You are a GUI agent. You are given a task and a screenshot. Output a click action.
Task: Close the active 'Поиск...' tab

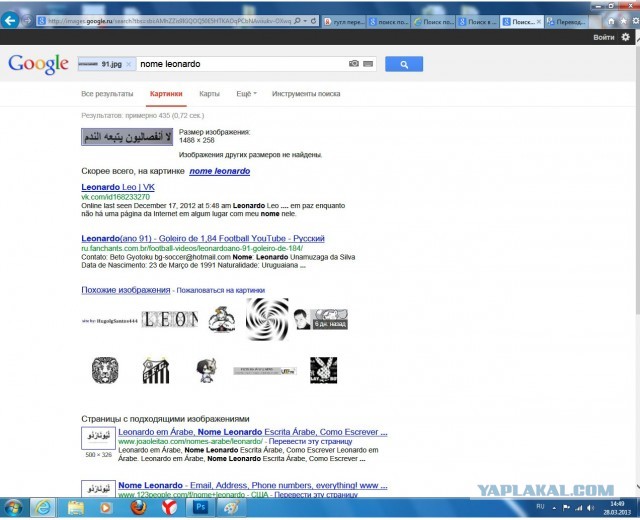click(x=539, y=22)
